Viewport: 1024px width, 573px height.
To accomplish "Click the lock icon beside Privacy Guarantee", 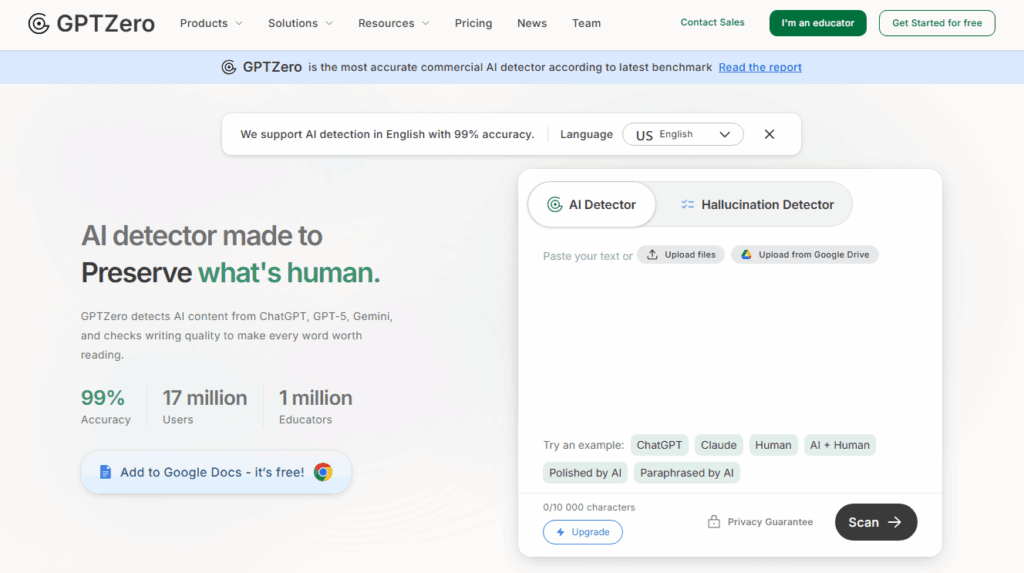I will (714, 521).
